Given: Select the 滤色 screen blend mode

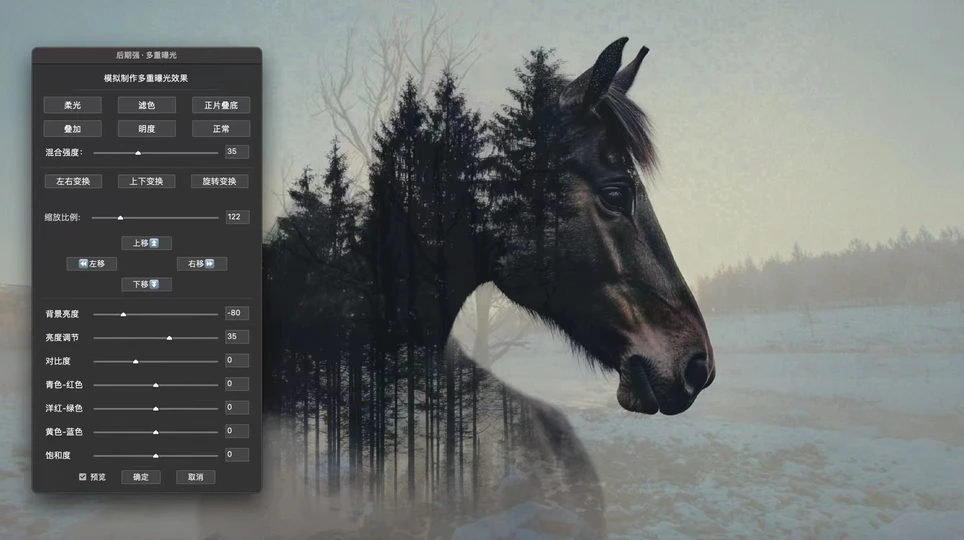Looking at the screenshot, I should click(146, 105).
